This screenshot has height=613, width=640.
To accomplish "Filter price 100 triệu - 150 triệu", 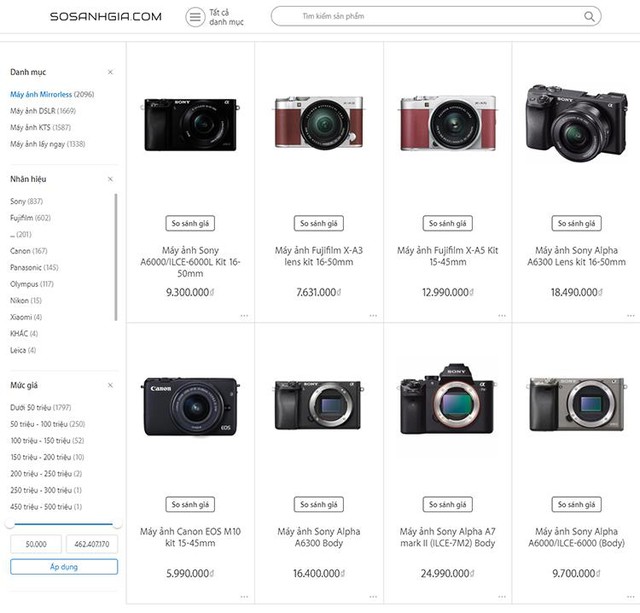I will coord(47,441).
